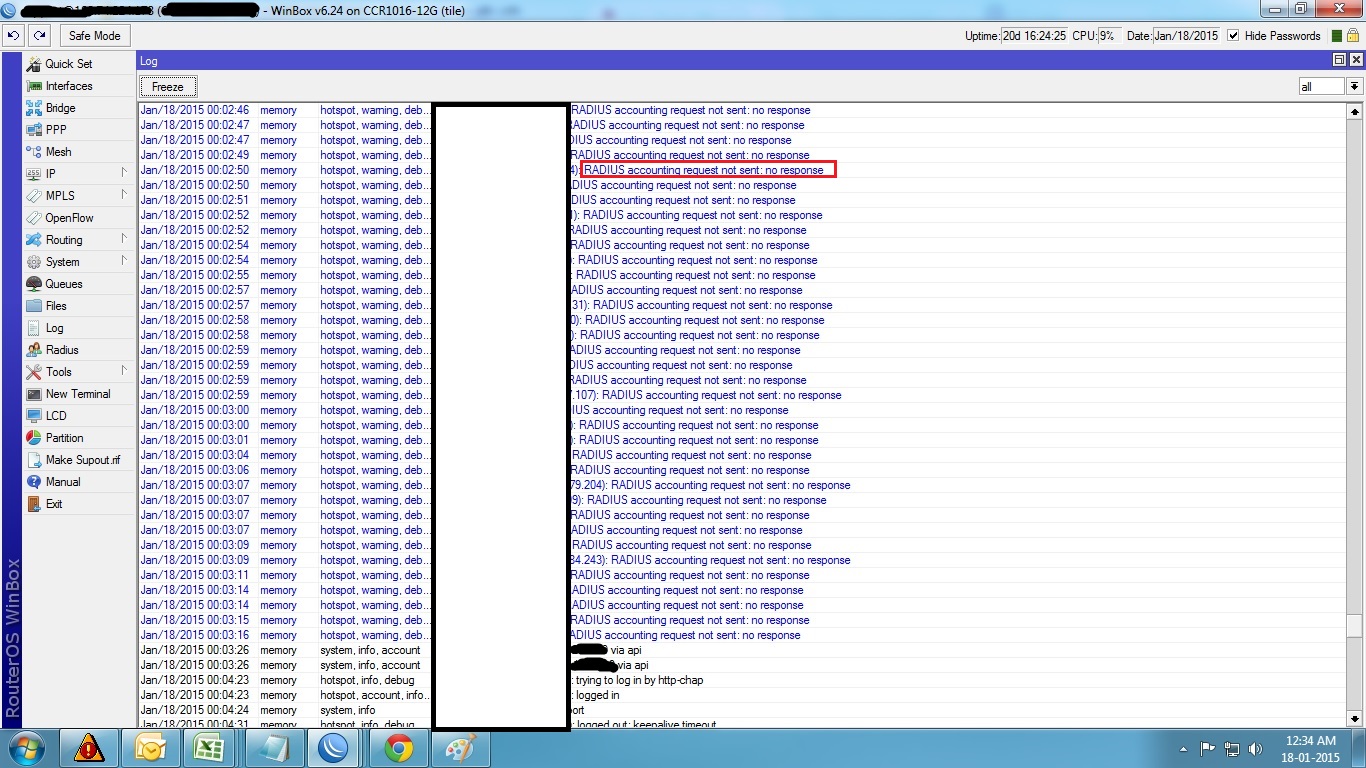1366x768 pixels.
Task: Open the Partition section
Action: pyautogui.click(x=65, y=438)
